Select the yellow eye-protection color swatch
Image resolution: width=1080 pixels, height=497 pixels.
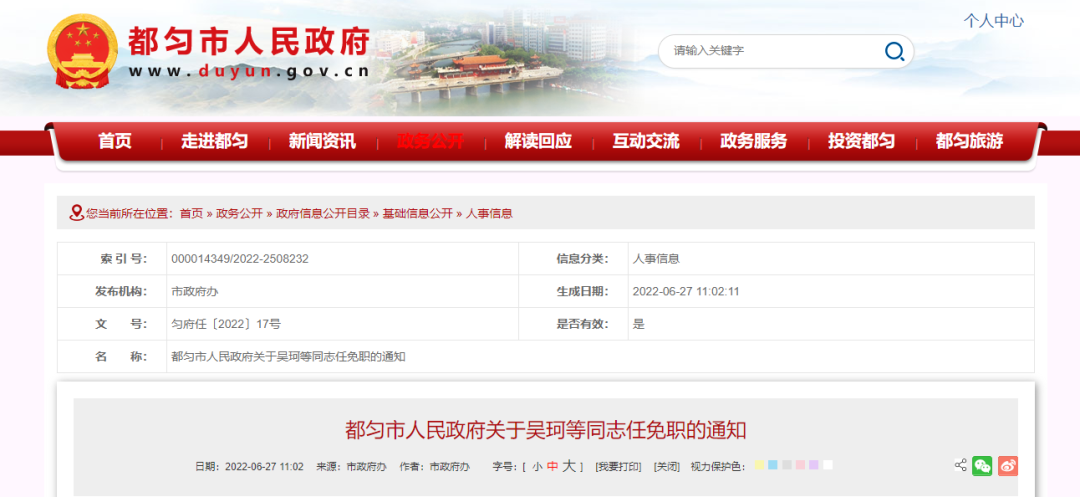tap(760, 465)
